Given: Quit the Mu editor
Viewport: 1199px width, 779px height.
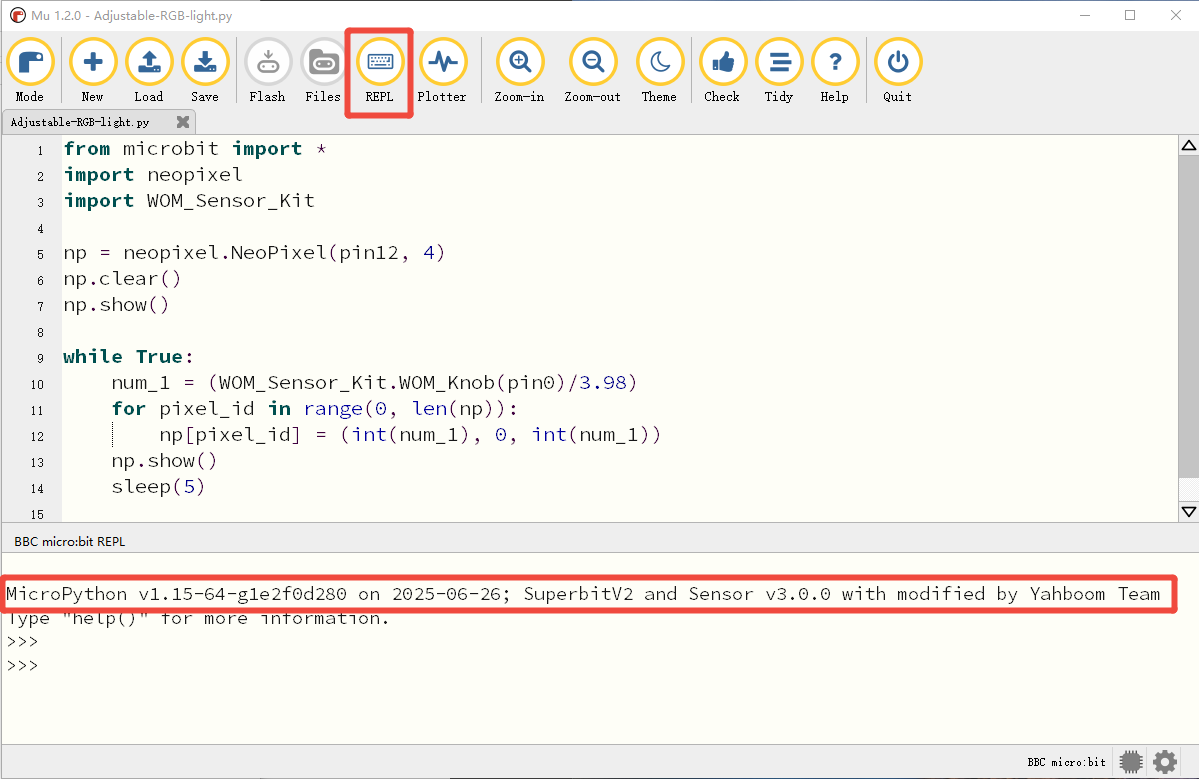Looking at the screenshot, I should (x=898, y=70).
